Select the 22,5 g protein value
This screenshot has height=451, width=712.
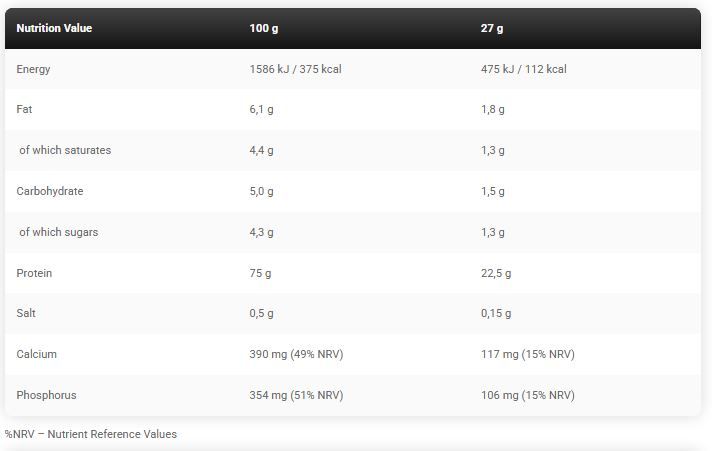[496, 273]
